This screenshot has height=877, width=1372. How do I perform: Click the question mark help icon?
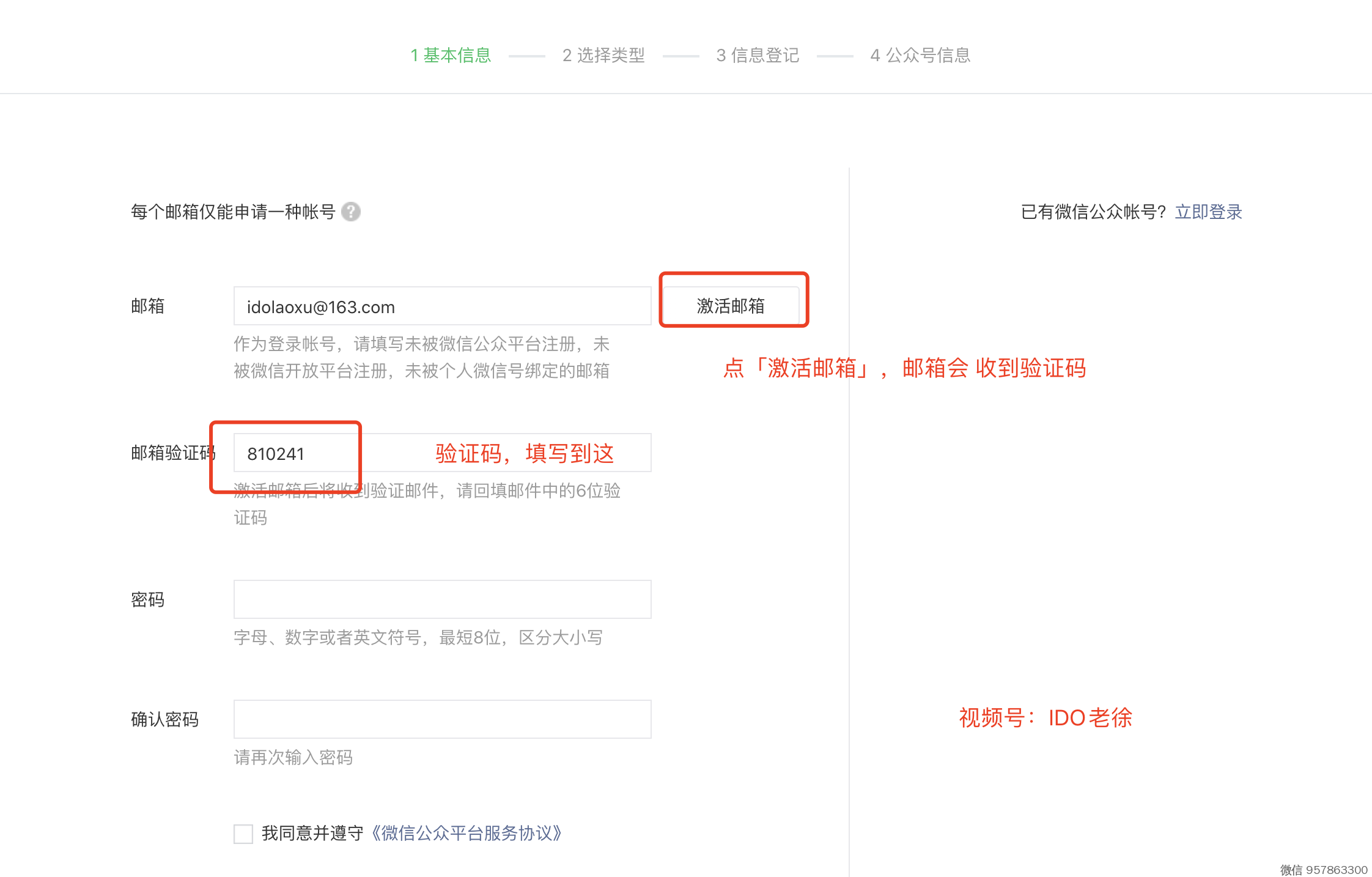point(350,212)
